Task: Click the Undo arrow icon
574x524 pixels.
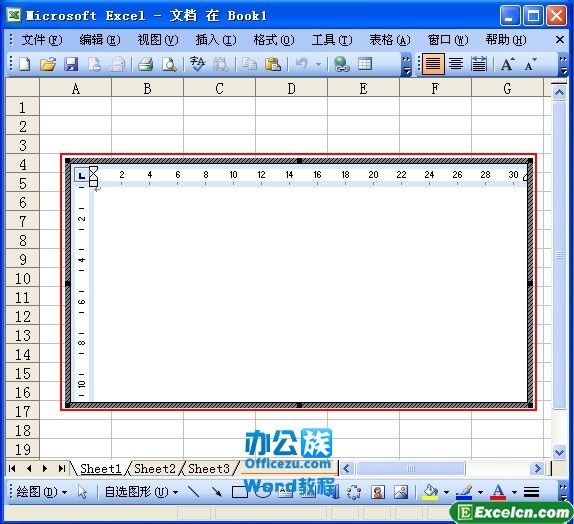Action: click(x=301, y=64)
